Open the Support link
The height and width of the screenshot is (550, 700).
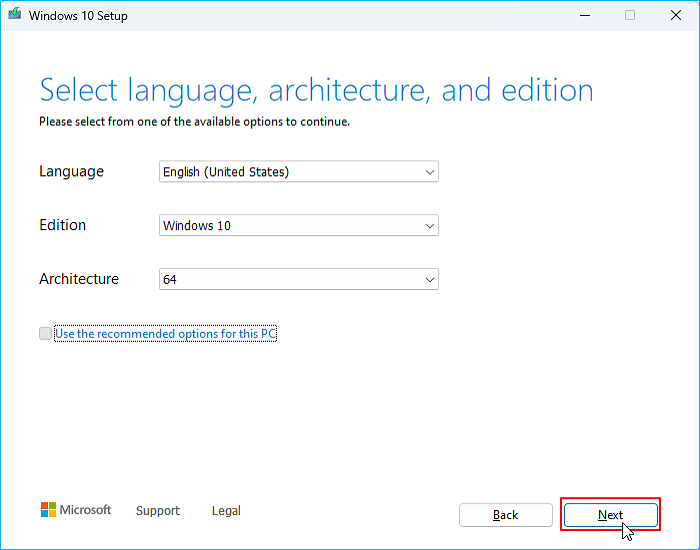(x=158, y=511)
